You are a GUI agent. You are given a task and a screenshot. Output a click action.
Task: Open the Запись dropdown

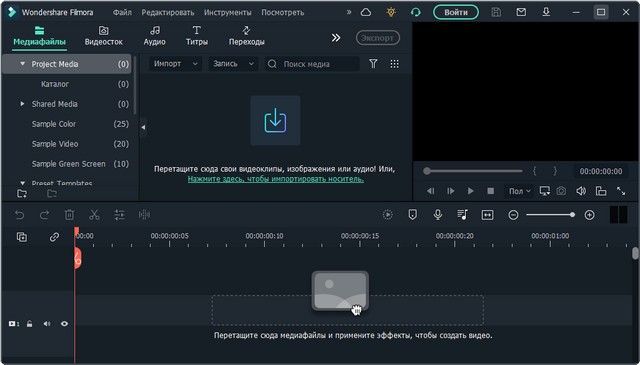tap(233, 64)
